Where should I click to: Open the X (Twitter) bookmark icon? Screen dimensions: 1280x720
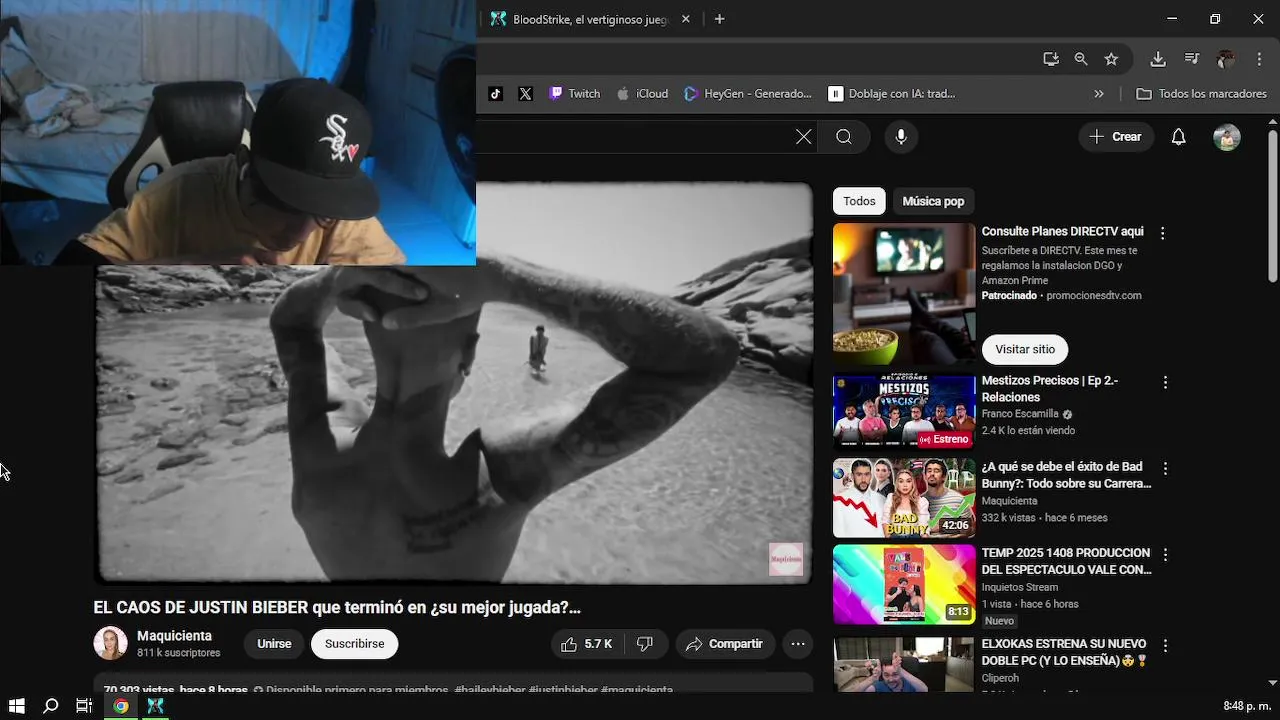[x=526, y=94]
